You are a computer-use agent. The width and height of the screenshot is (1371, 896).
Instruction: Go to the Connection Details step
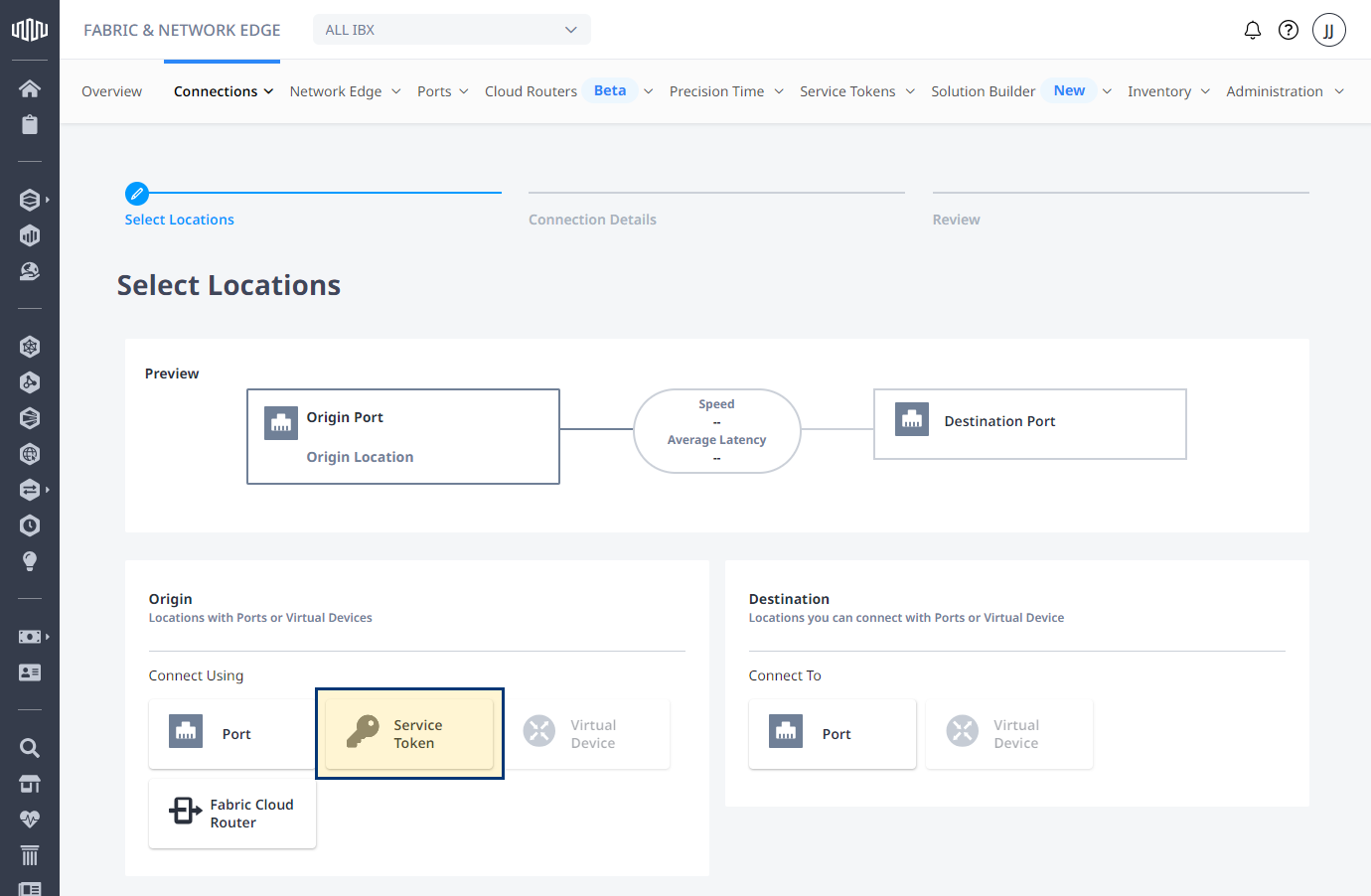coord(592,220)
